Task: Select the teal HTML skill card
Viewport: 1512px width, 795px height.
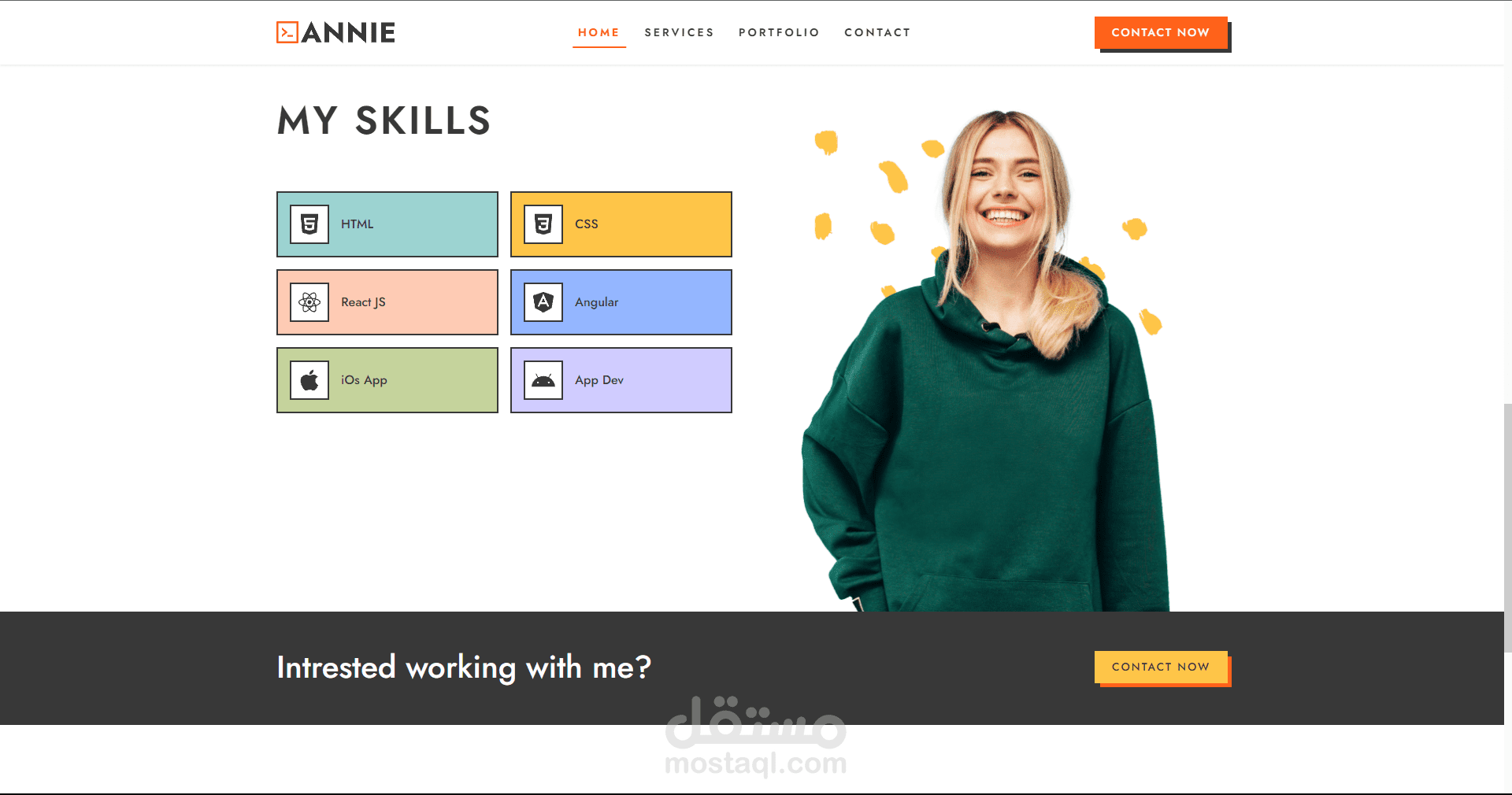Action: click(387, 224)
